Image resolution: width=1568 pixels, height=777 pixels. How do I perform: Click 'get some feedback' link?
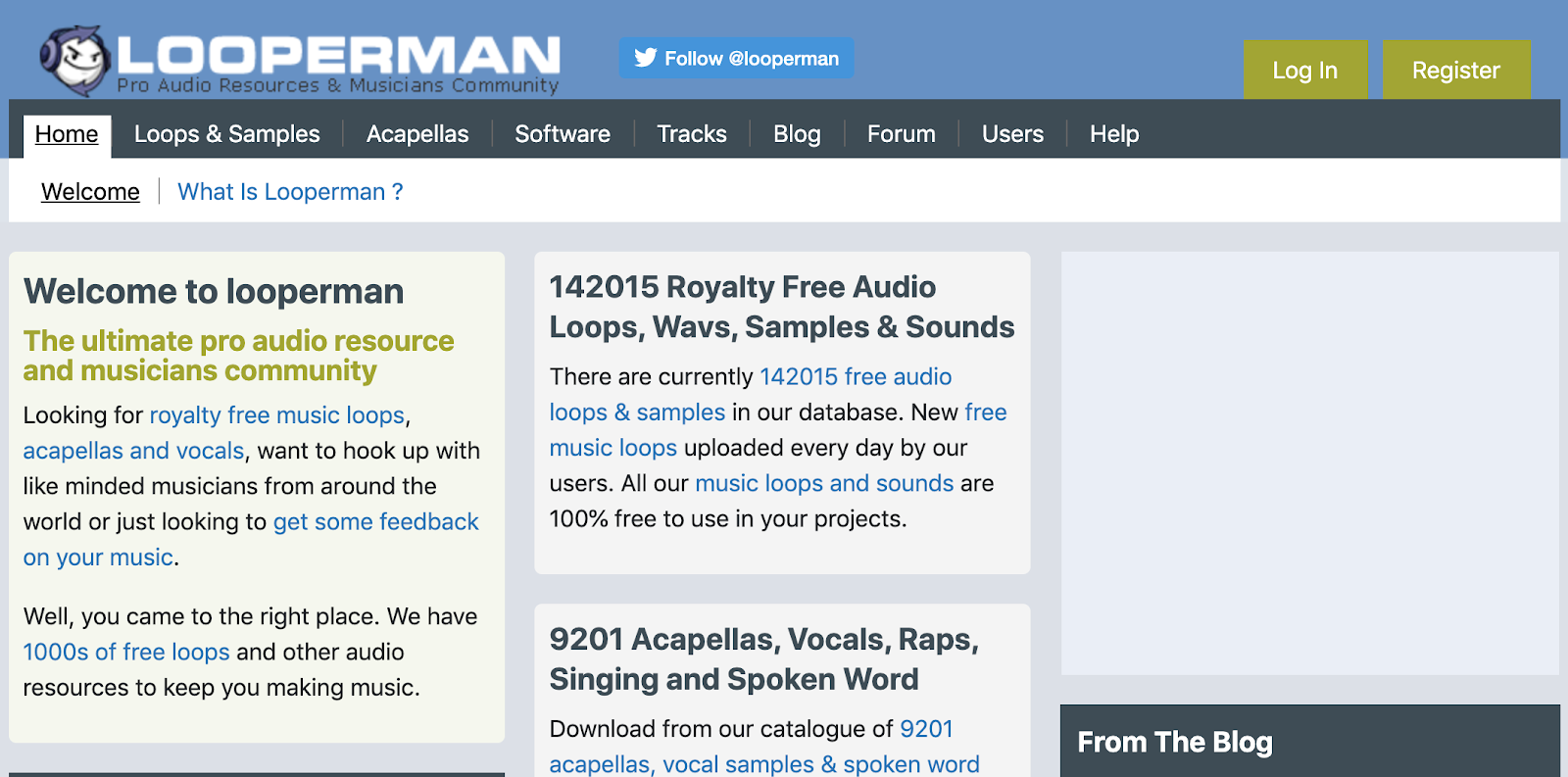point(376,521)
